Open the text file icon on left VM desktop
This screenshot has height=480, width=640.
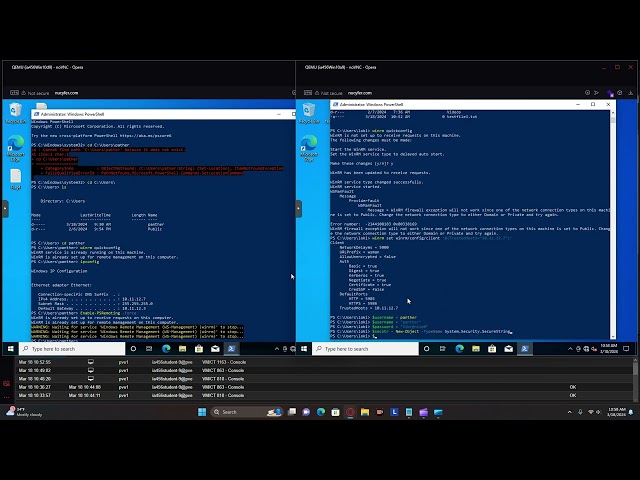(16, 179)
